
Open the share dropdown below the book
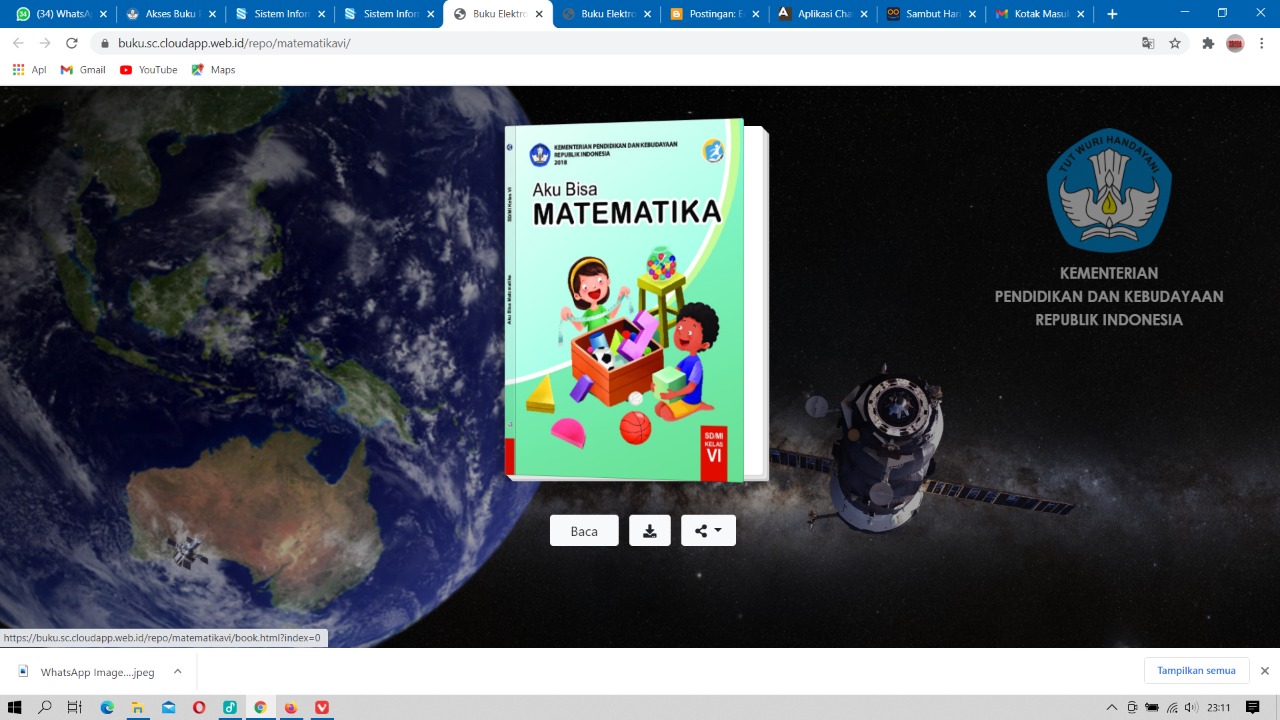(708, 531)
